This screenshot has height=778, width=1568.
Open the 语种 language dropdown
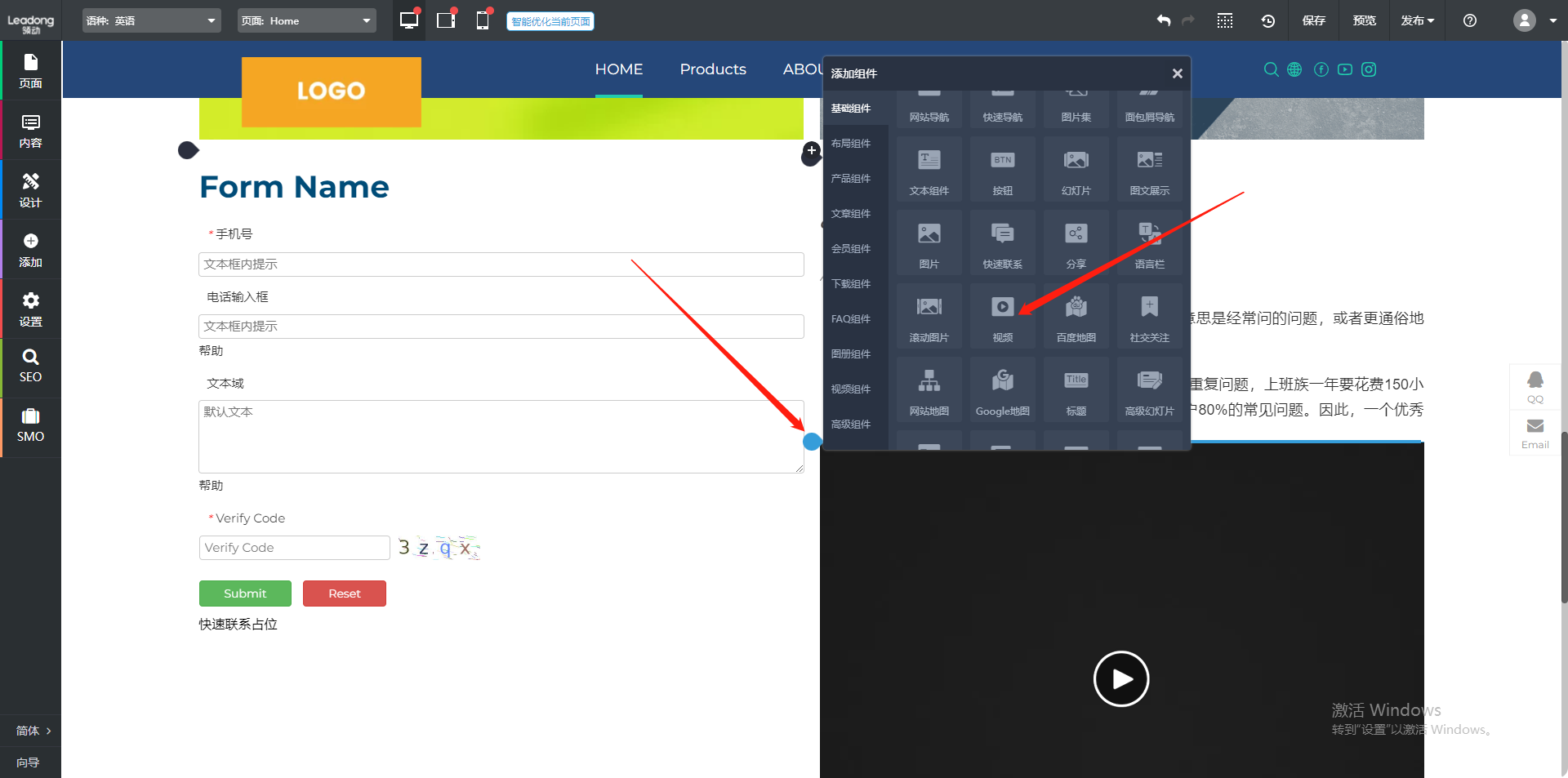[x=152, y=20]
